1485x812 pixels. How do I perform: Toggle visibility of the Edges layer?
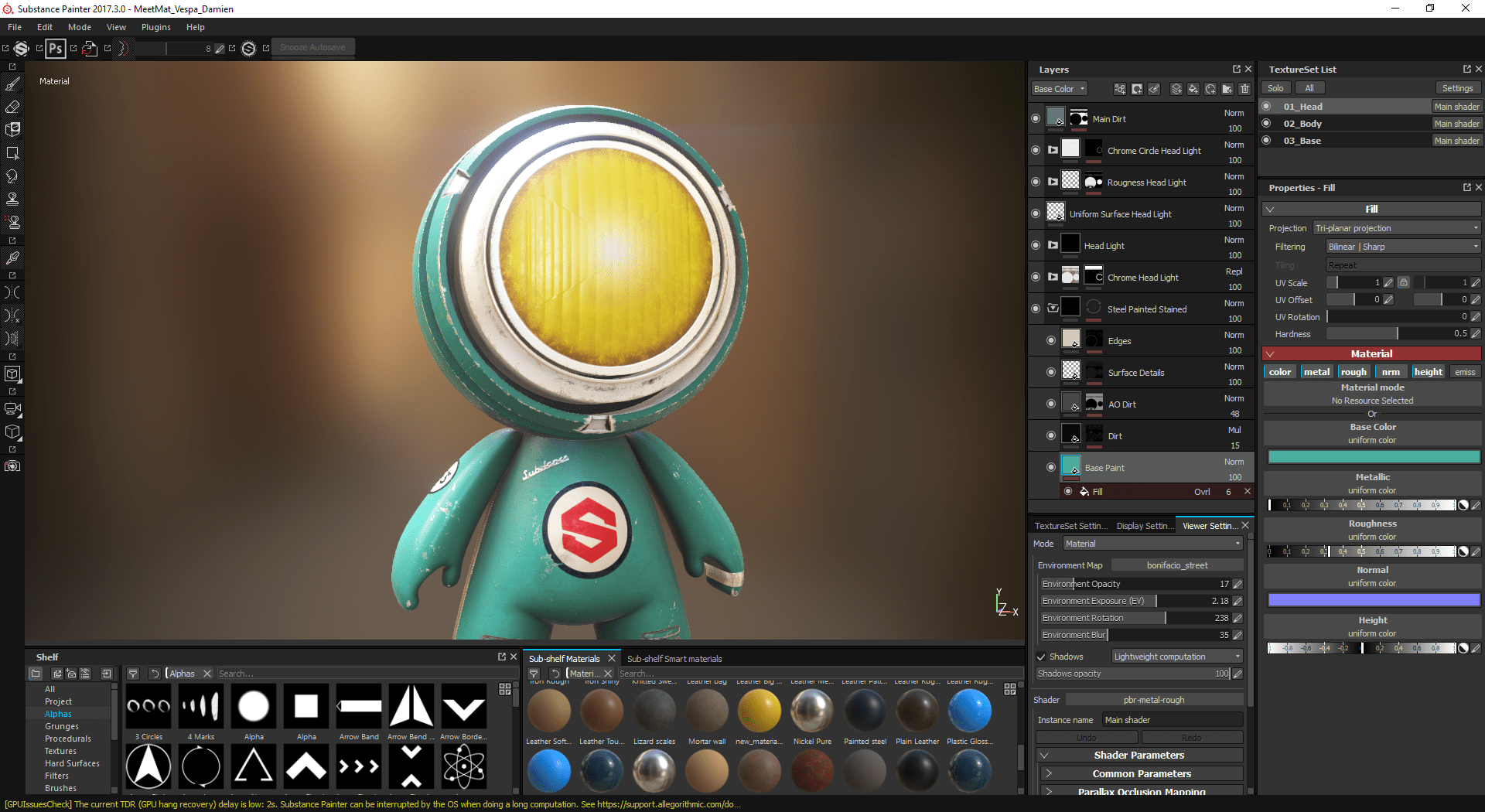click(x=1051, y=341)
